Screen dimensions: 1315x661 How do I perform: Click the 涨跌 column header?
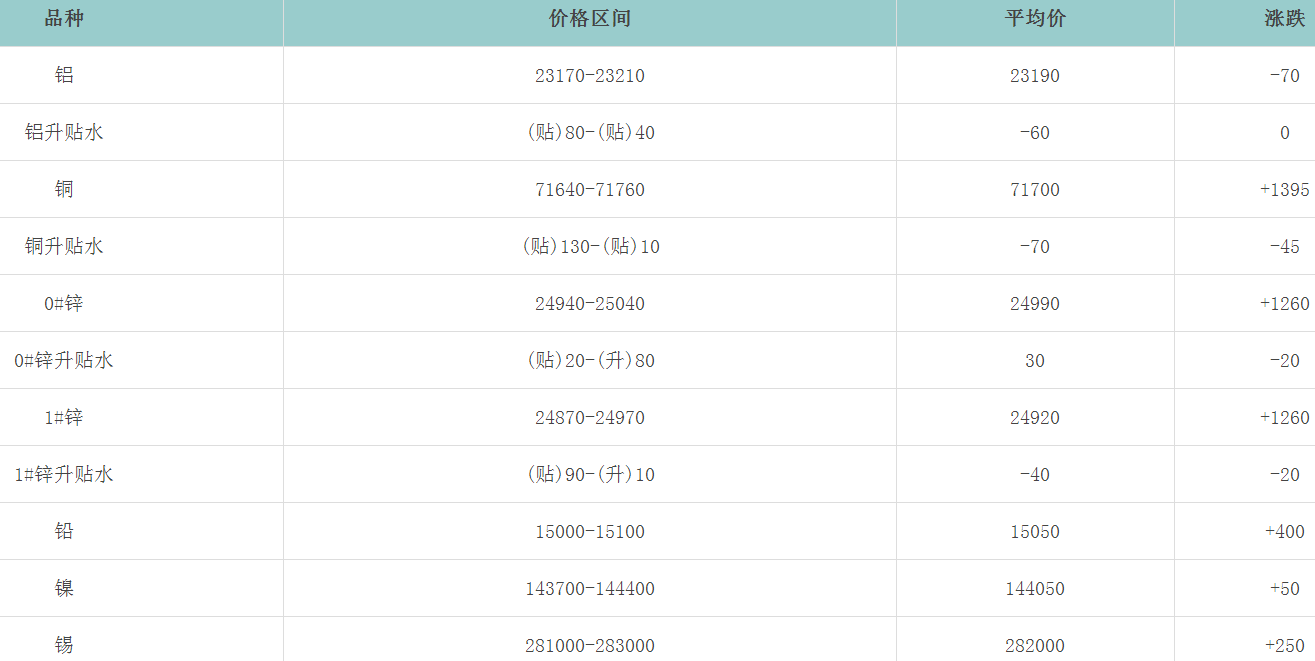click(x=1284, y=19)
